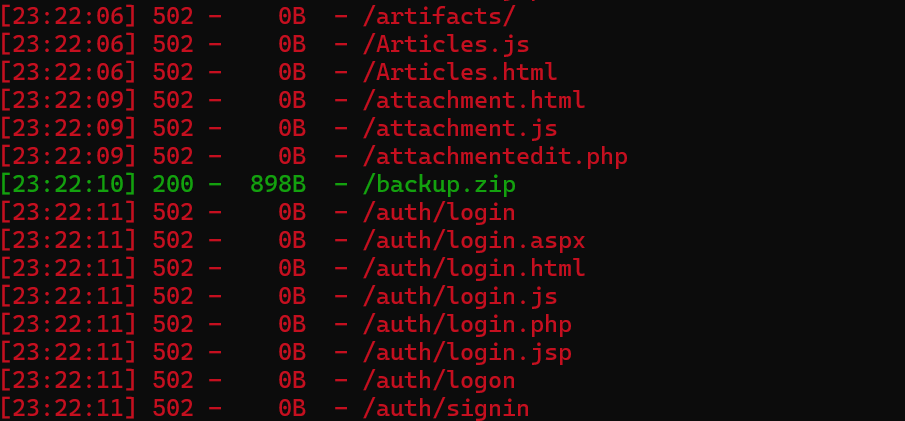Click the /auth/login path without extension

(439, 213)
